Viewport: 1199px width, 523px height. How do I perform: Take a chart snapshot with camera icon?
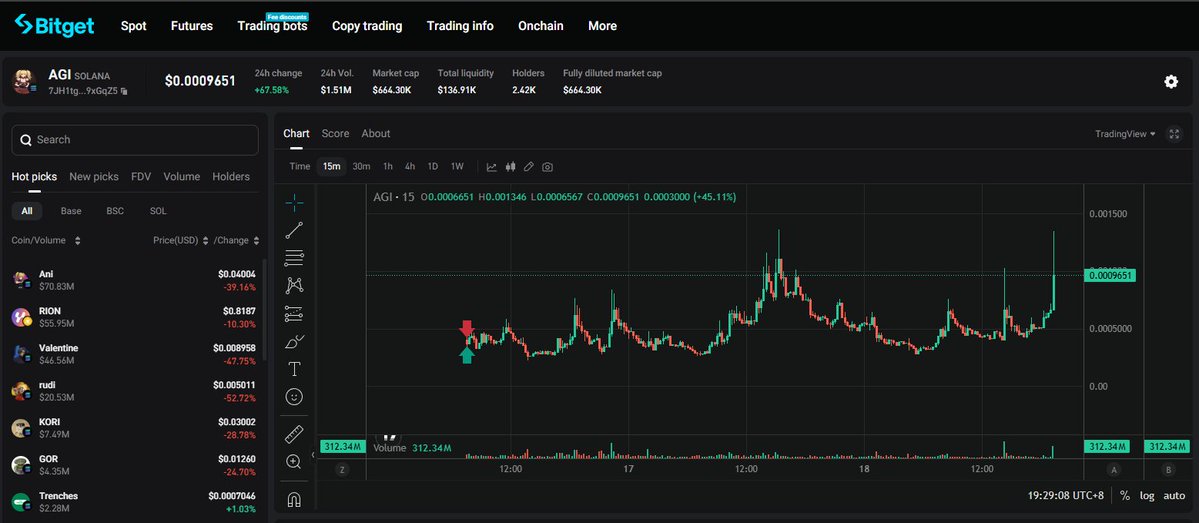point(548,167)
